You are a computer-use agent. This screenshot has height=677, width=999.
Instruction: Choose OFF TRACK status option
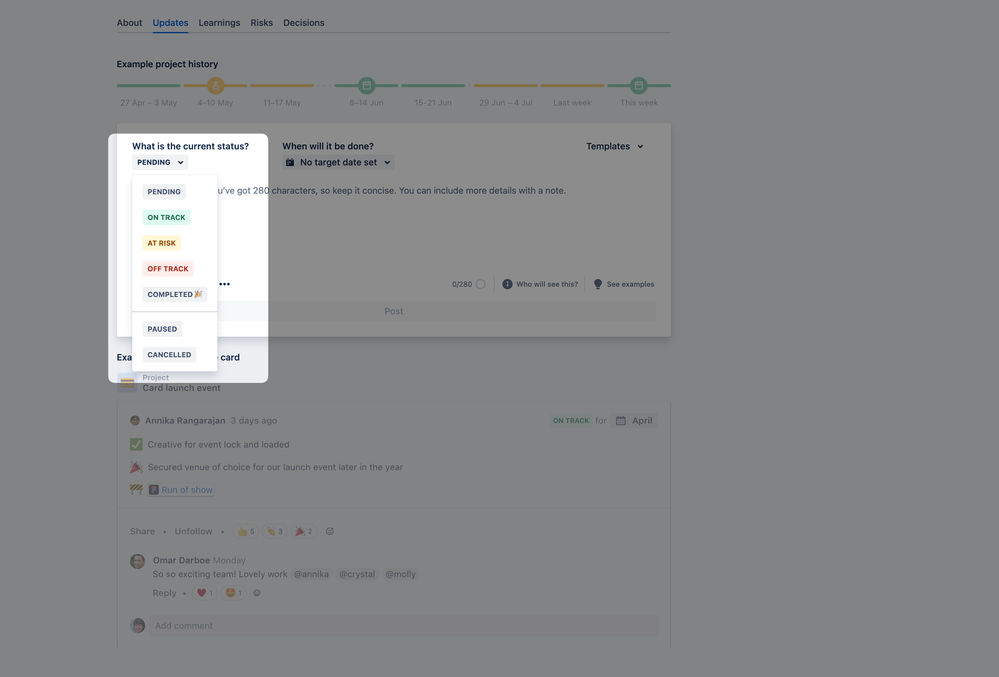pyautogui.click(x=168, y=269)
